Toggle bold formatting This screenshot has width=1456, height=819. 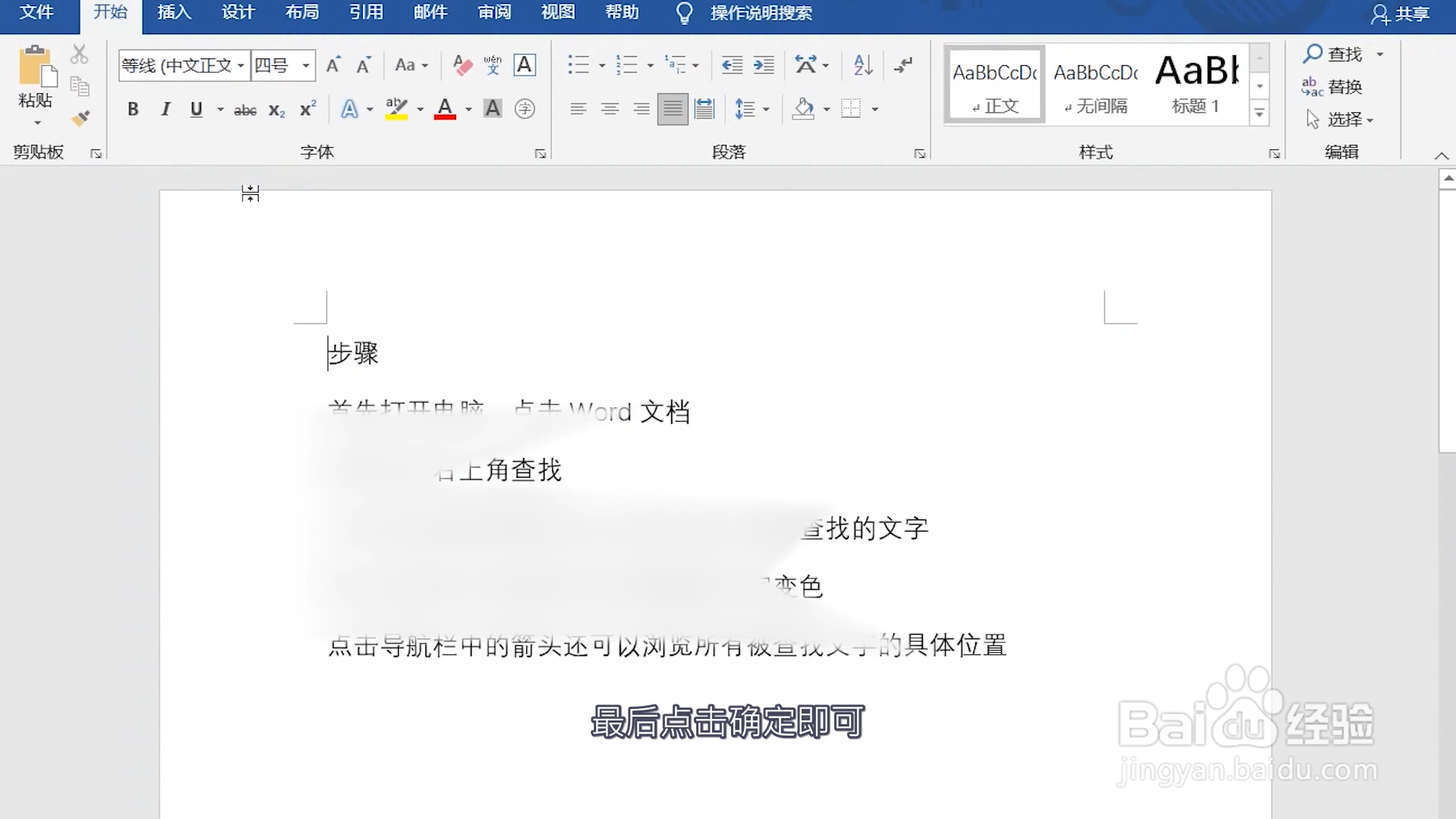[x=133, y=109]
